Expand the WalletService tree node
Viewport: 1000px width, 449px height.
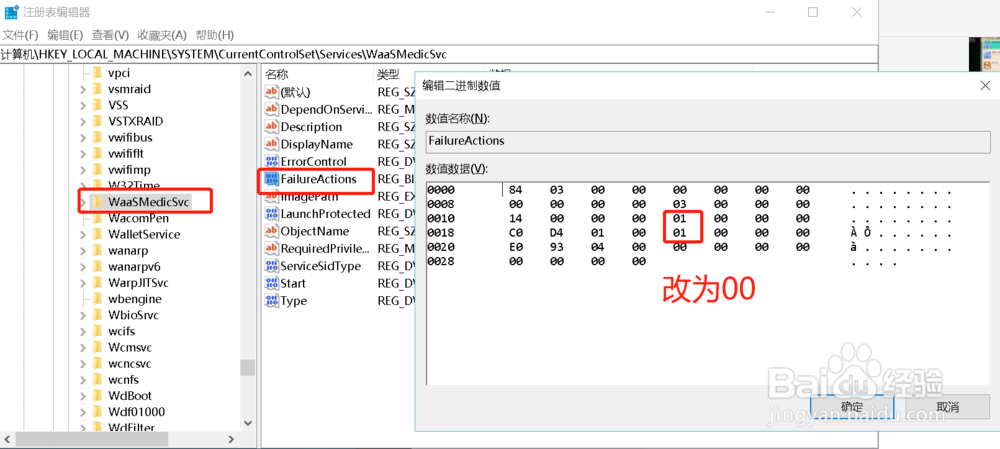coord(84,234)
